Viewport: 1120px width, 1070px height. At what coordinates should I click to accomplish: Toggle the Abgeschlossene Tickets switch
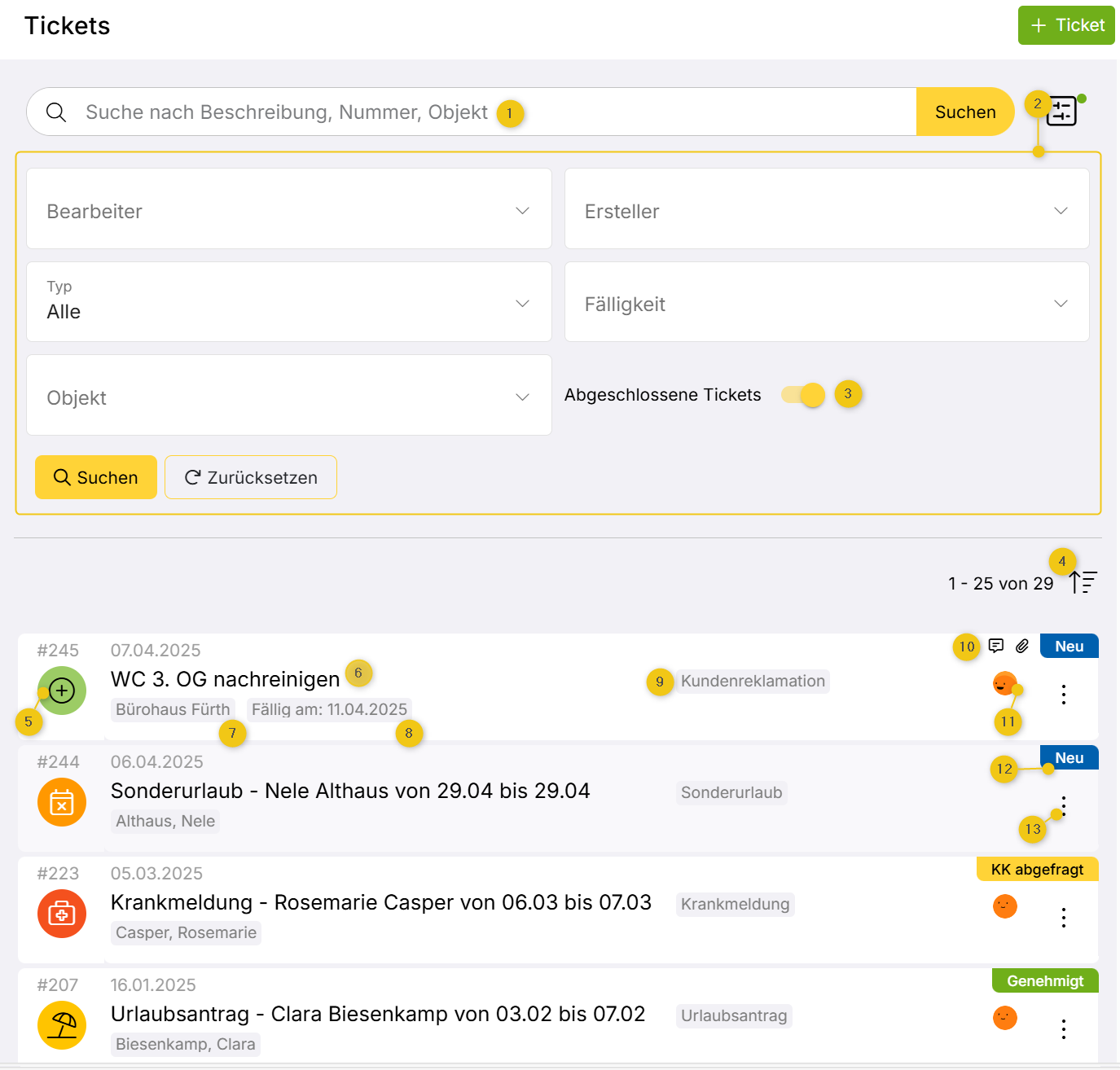click(x=803, y=395)
